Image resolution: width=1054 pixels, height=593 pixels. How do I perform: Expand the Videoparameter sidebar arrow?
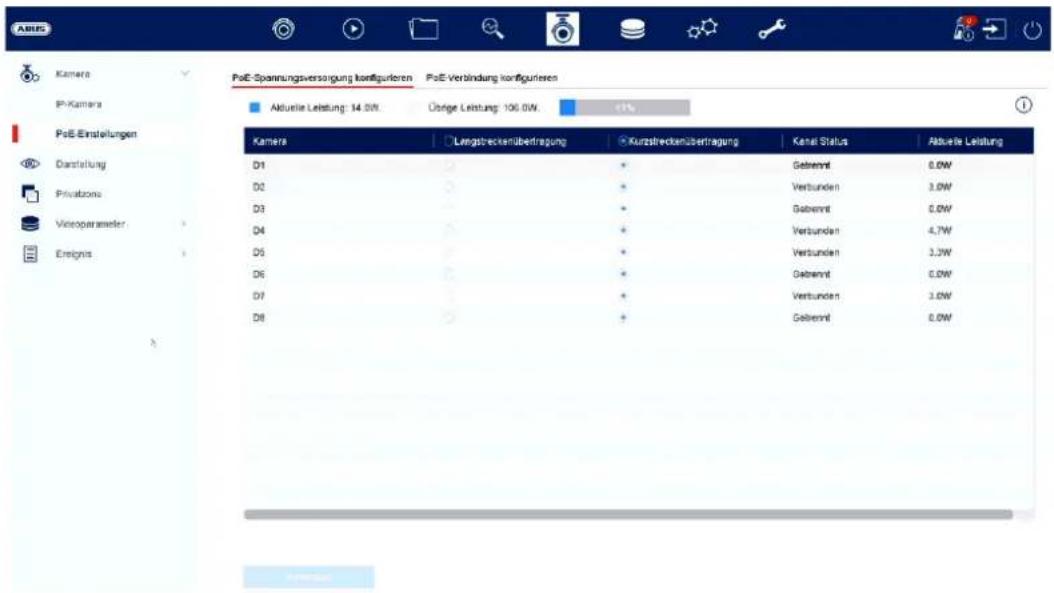(184, 224)
